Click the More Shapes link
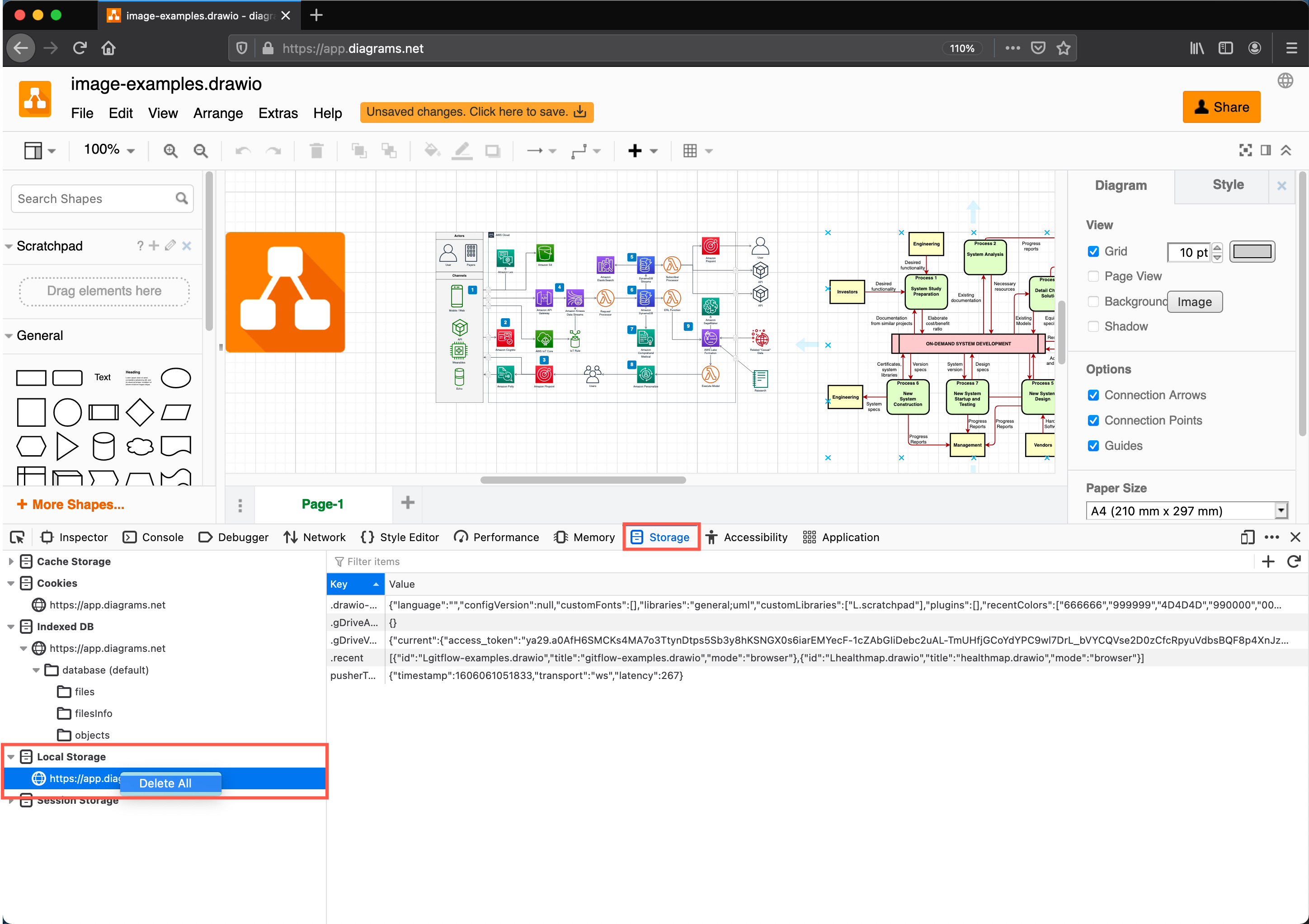Image resolution: width=1309 pixels, height=924 pixels. point(71,504)
